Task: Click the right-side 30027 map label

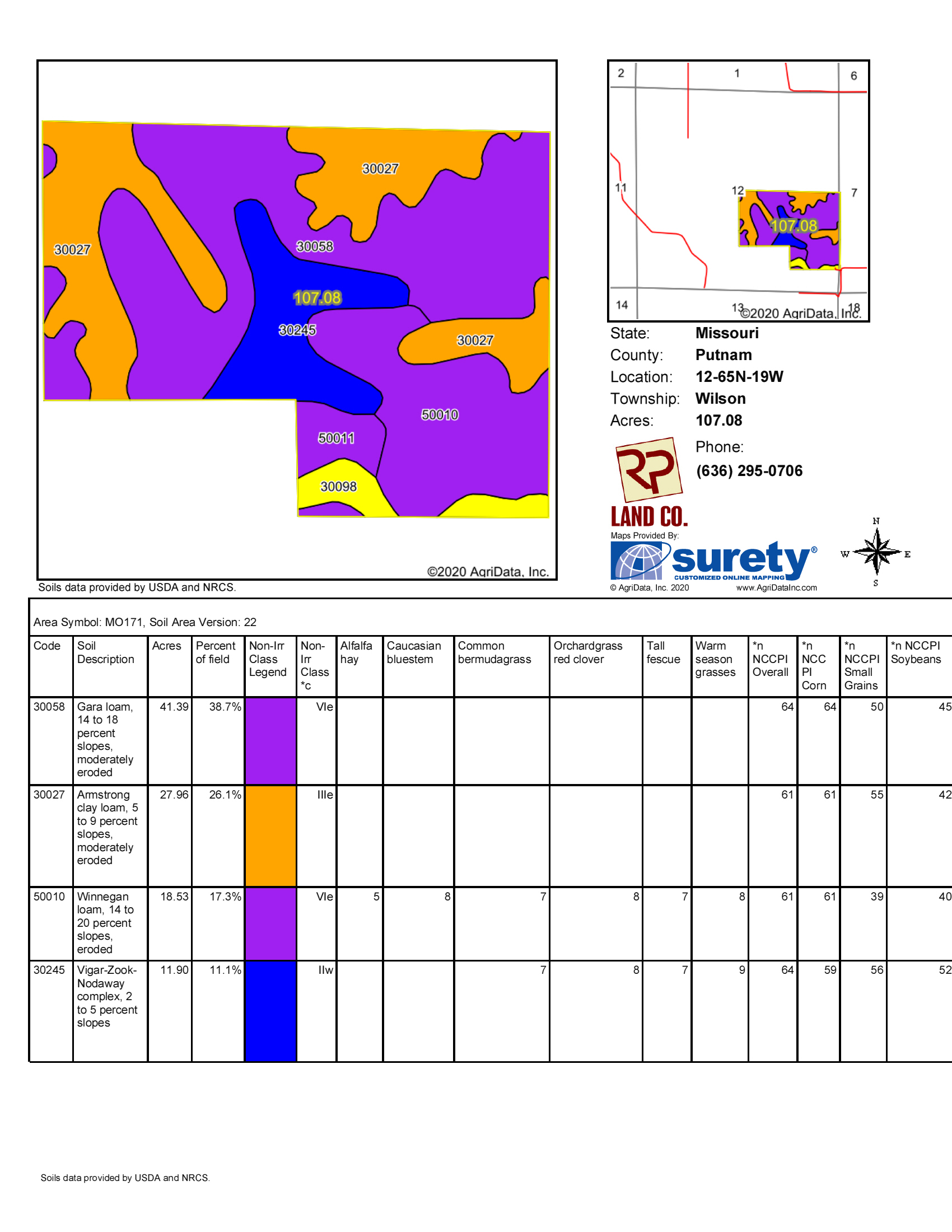Action: point(475,340)
